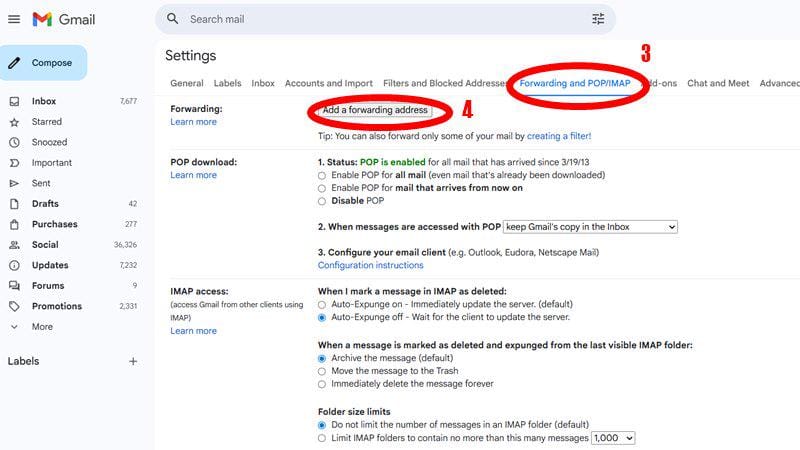Select Enable POP for all mail
This screenshot has width=800, height=450.
(321, 176)
